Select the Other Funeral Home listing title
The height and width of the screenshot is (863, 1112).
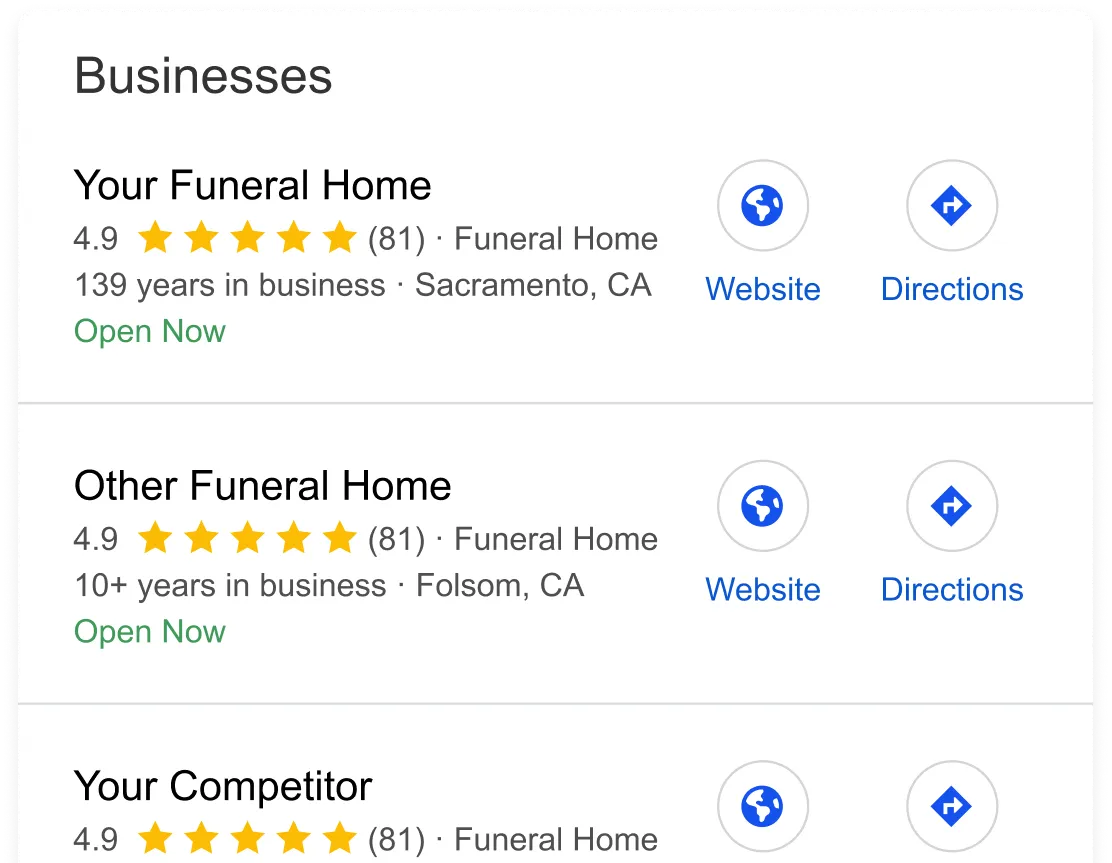click(x=262, y=486)
